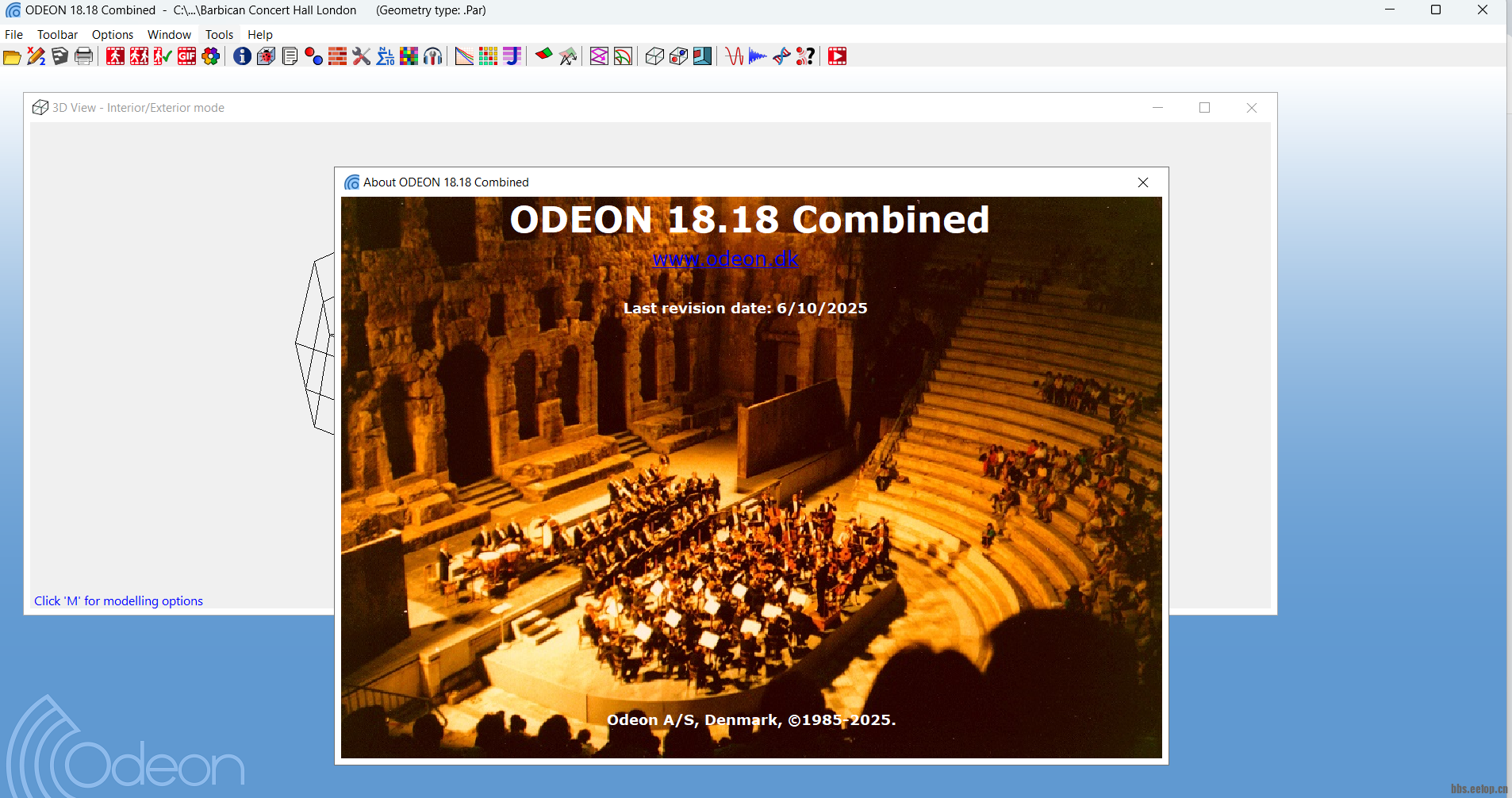The height and width of the screenshot is (798, 1512).
Task: Open the Tools menu
Action: [219, 35]
